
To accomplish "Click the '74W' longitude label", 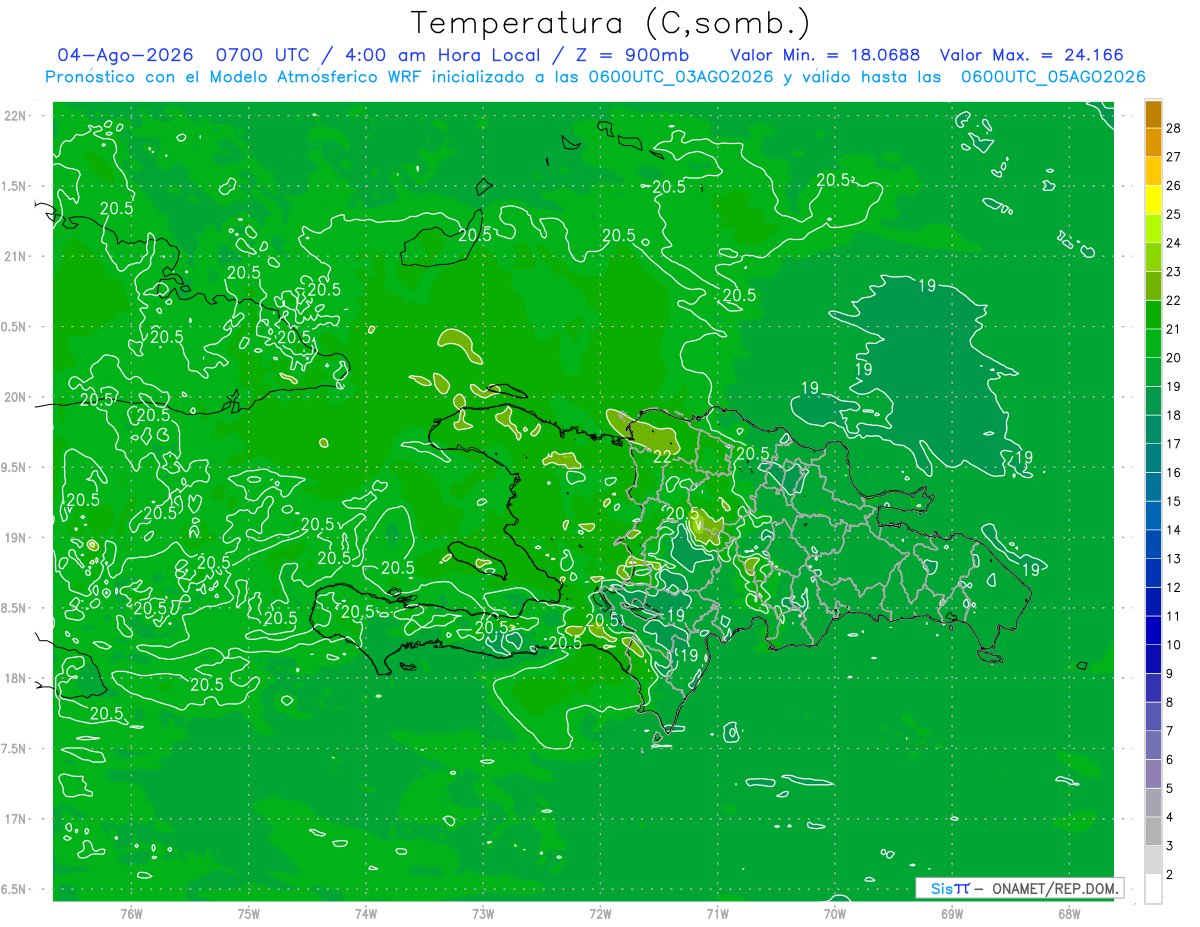I will click(366, 913).
